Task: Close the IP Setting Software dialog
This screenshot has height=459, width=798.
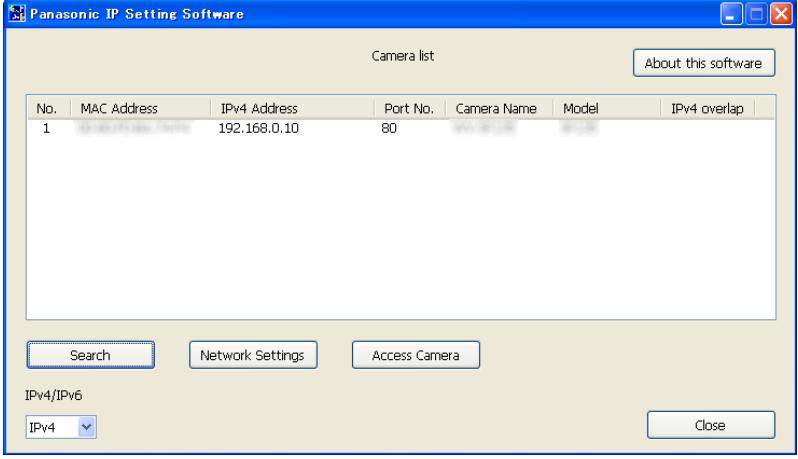Action: [x=711, y=425]
